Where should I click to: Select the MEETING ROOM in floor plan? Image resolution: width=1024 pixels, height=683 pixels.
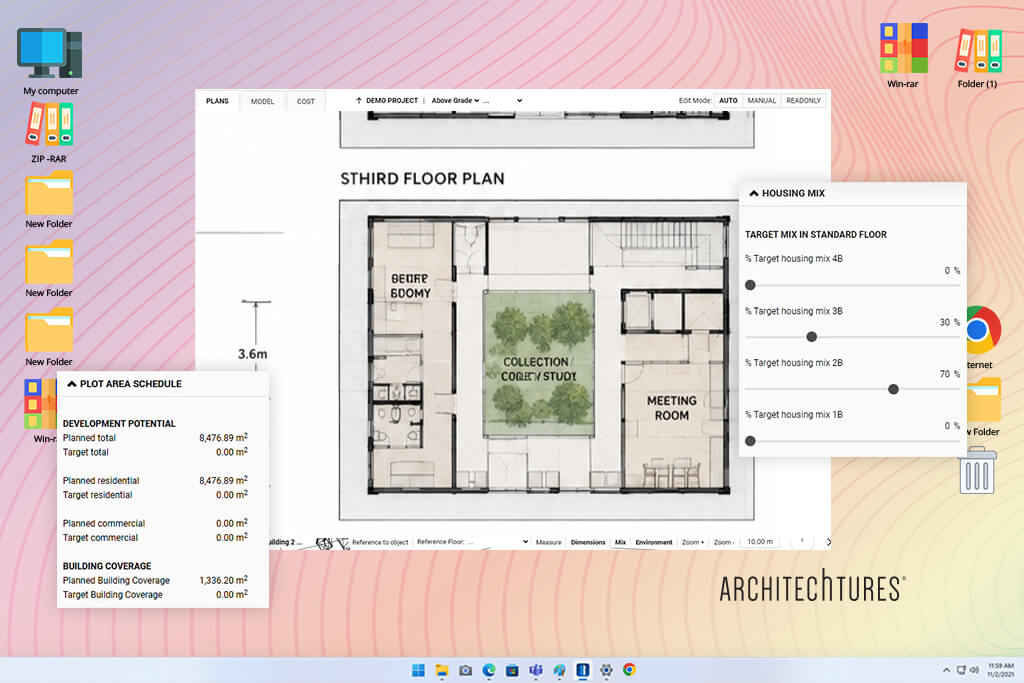tap(671, 408)
